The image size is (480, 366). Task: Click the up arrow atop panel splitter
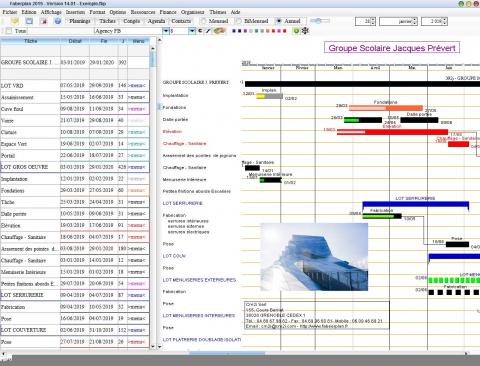[159, 40]
